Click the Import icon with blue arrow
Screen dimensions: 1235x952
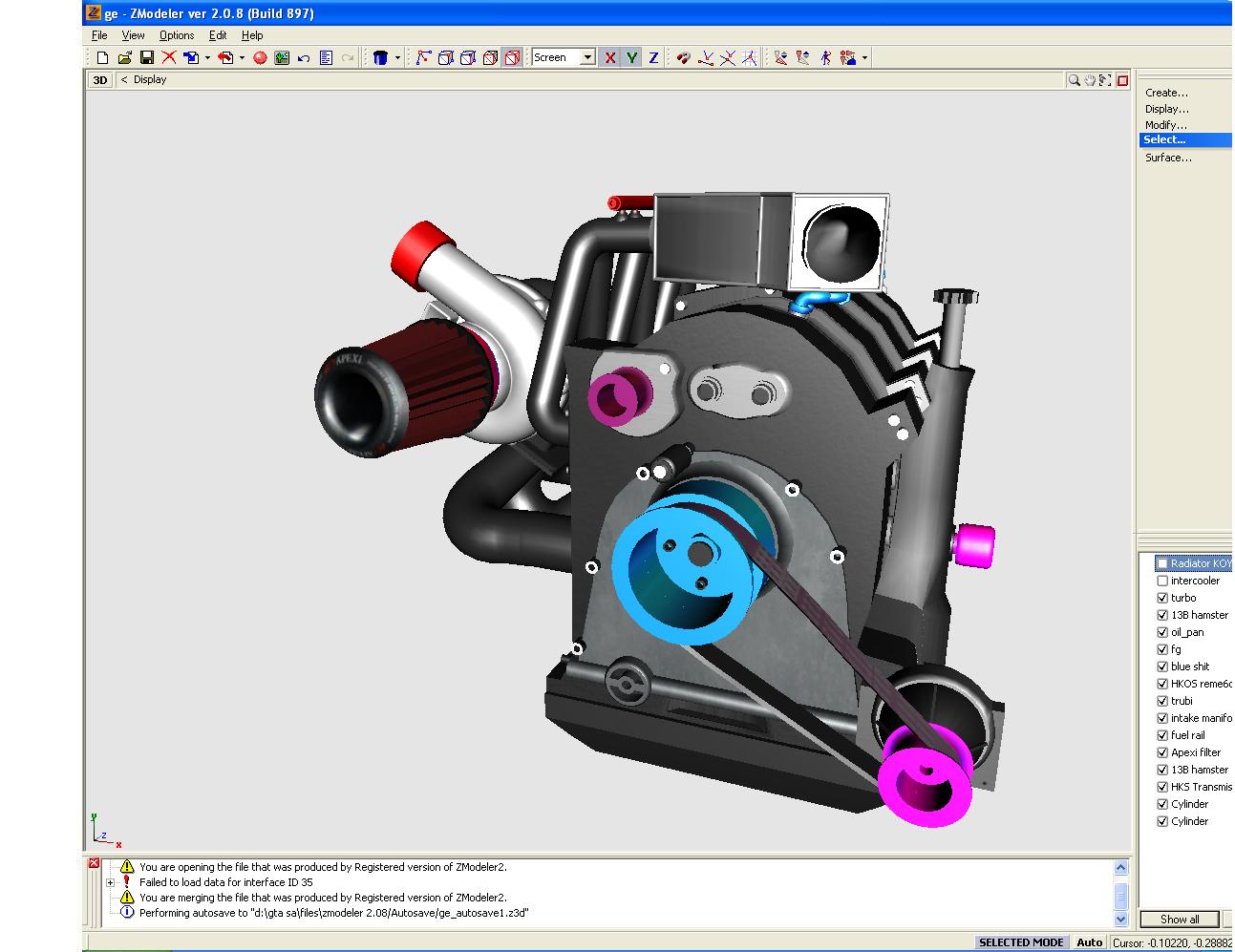[x=191, y=58]
